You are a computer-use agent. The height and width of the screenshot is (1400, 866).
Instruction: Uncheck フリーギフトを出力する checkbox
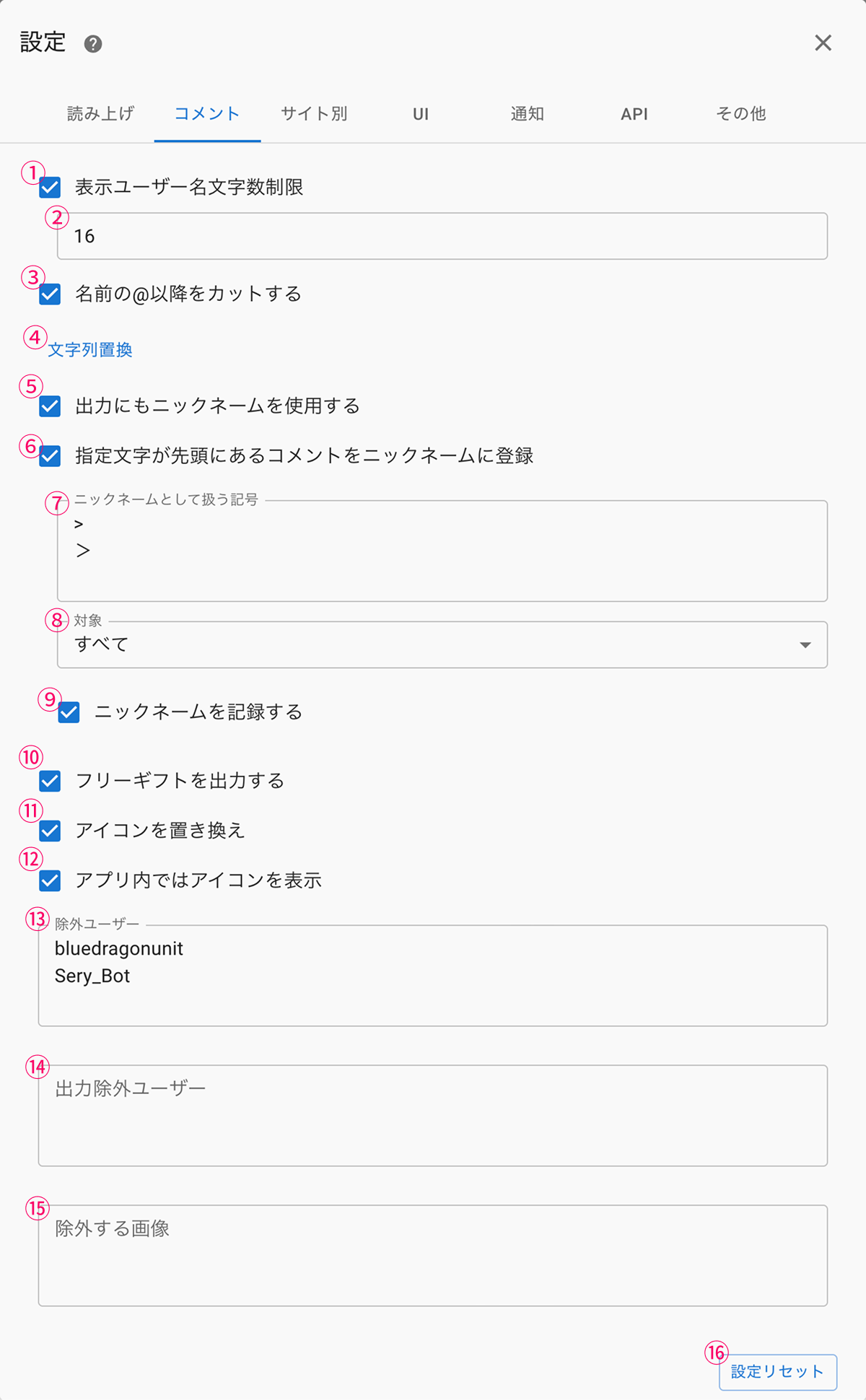tap(51, 781)
